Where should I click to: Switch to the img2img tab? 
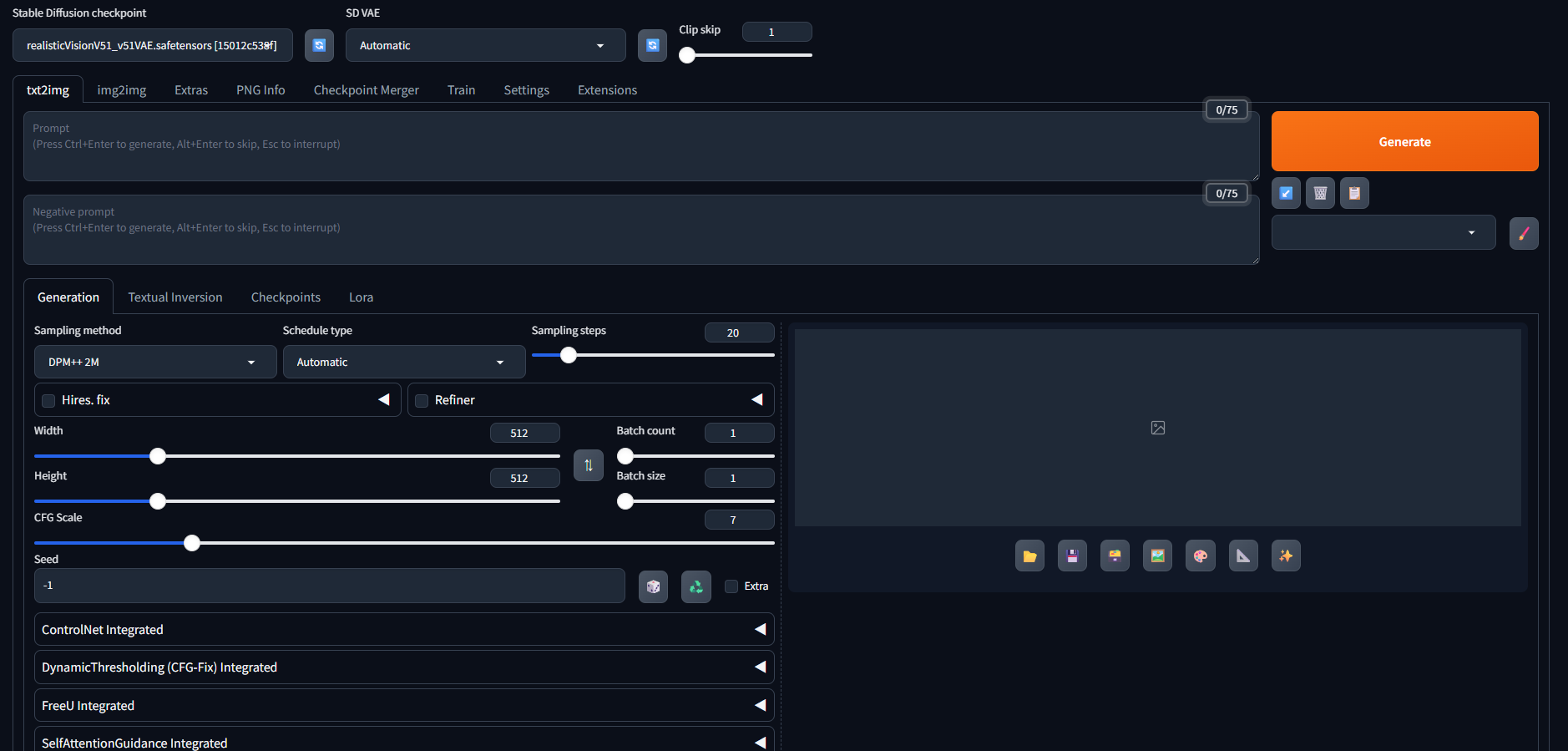pyautogui.click(x=121, y=90)
